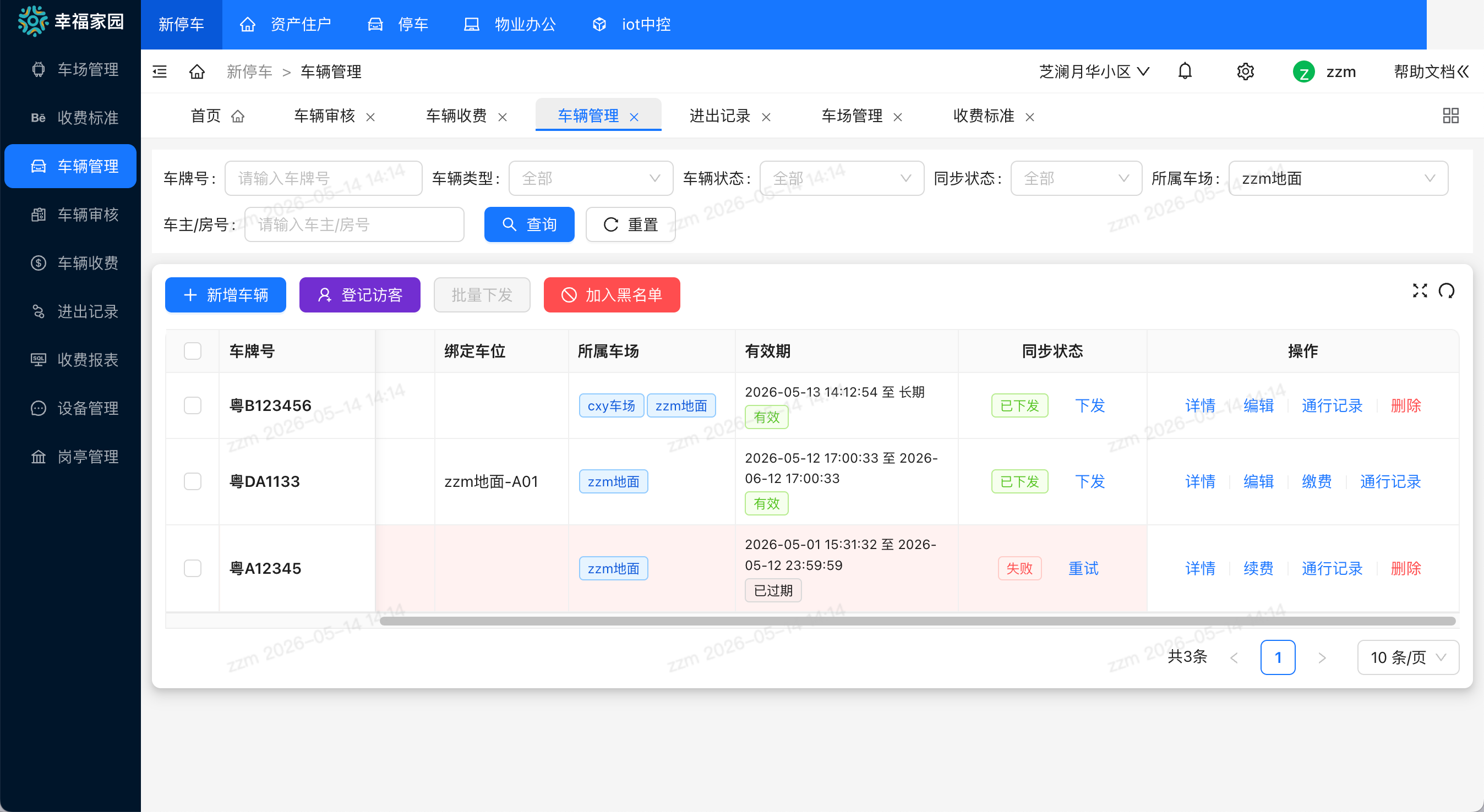The image size is (1484, 812).
Task: Open 新停车 in the top navigation
Action: 181,24
